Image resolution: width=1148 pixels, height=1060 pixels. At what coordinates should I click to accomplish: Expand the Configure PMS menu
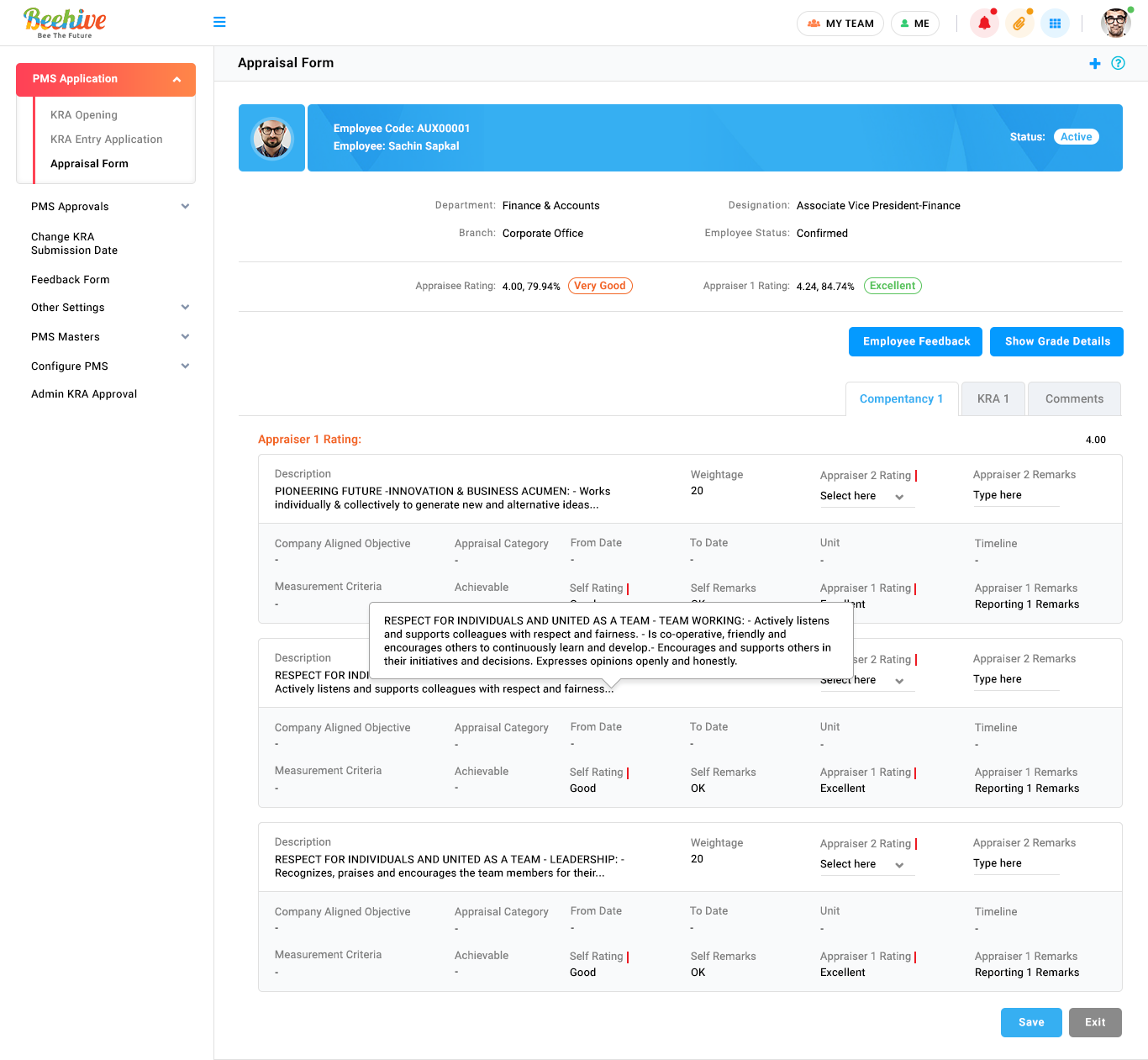pos(185,367)
